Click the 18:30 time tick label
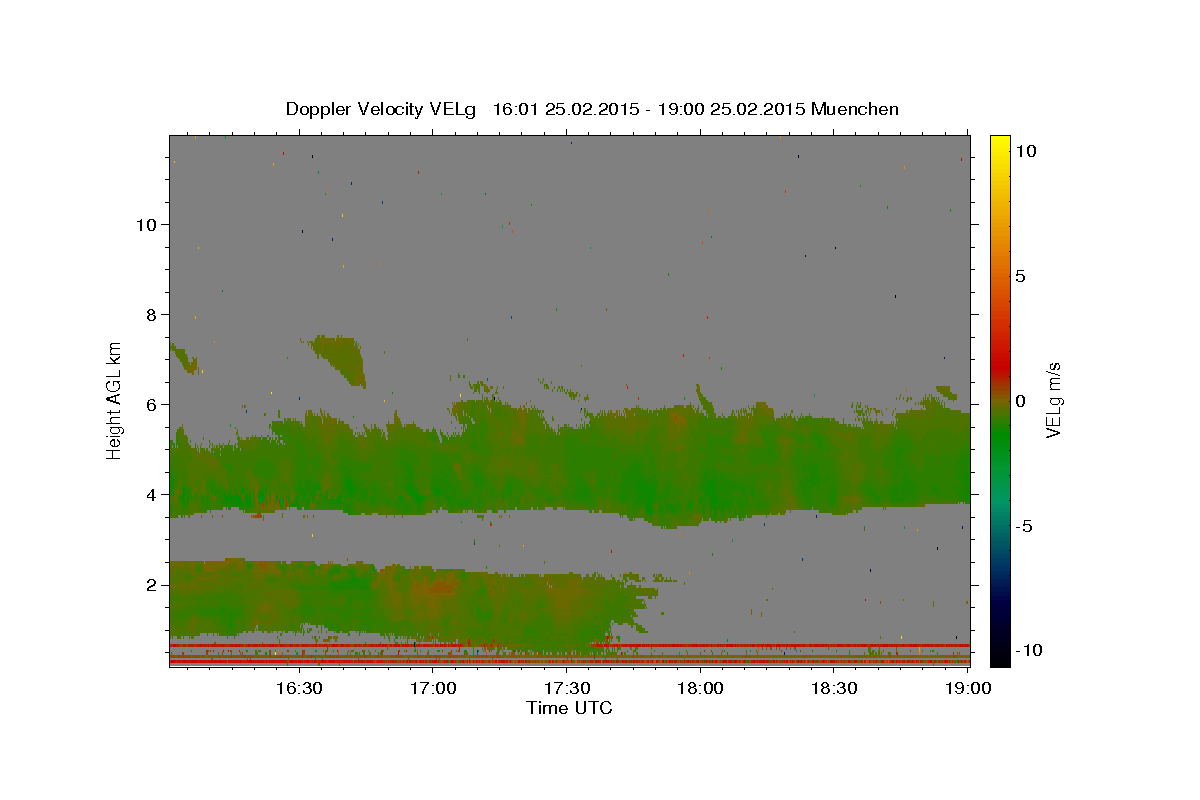Image resolution: width=1200 pixels, height=800 pixels. 834,688
